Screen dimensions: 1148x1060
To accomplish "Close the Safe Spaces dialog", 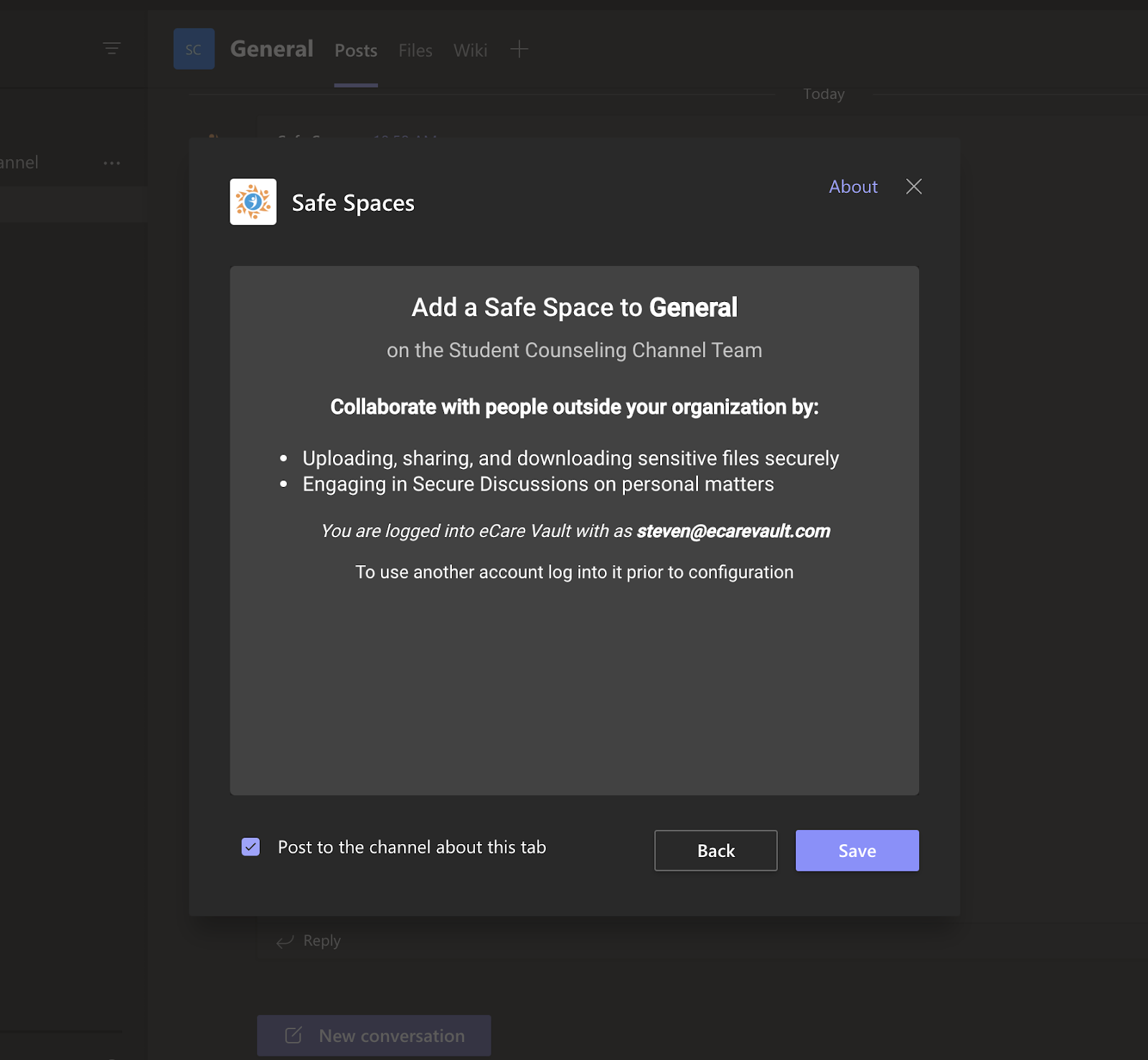I will pos(913,186).
